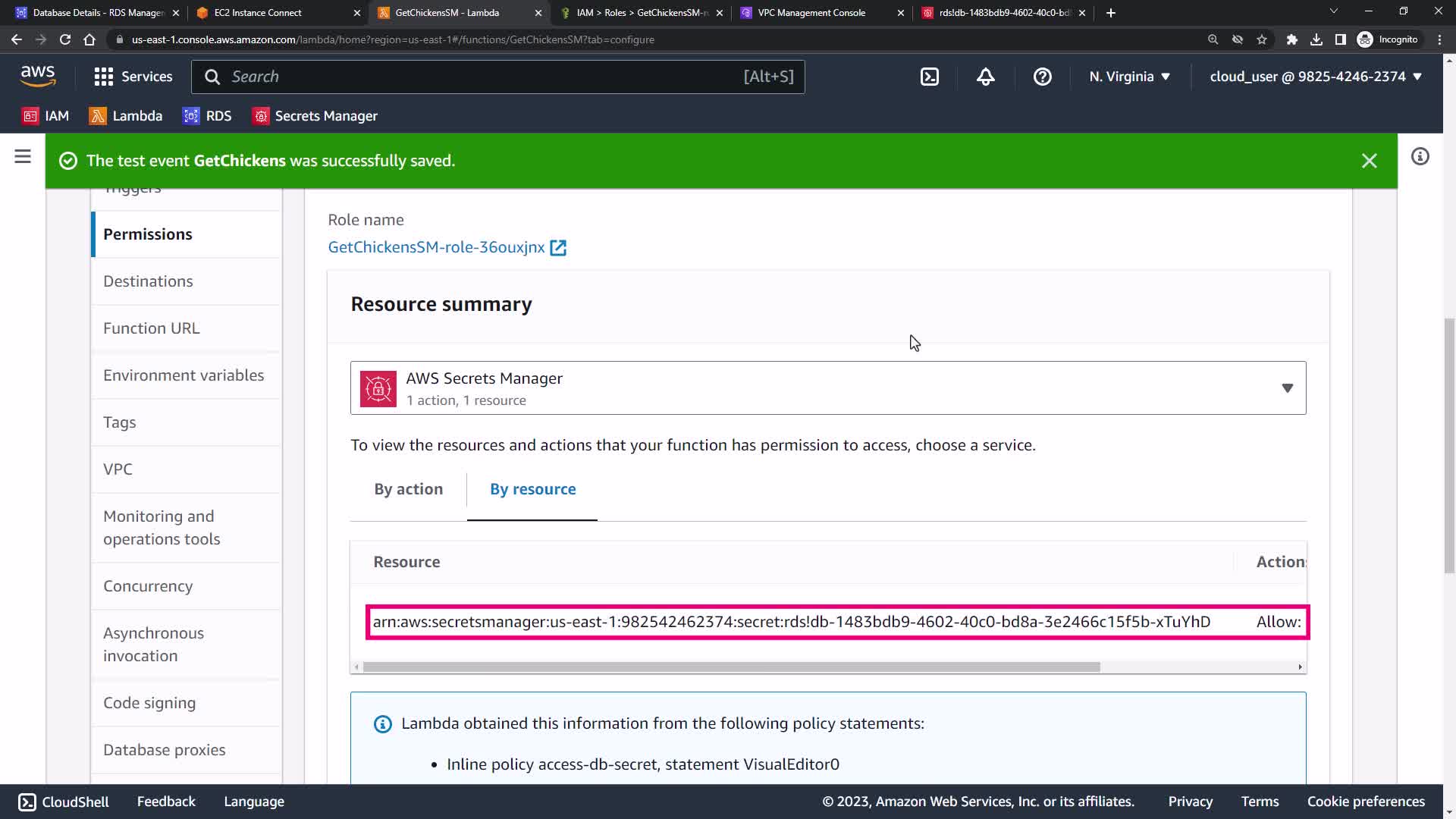
Task: Switch to the By action tab
Action: (408, 489)
